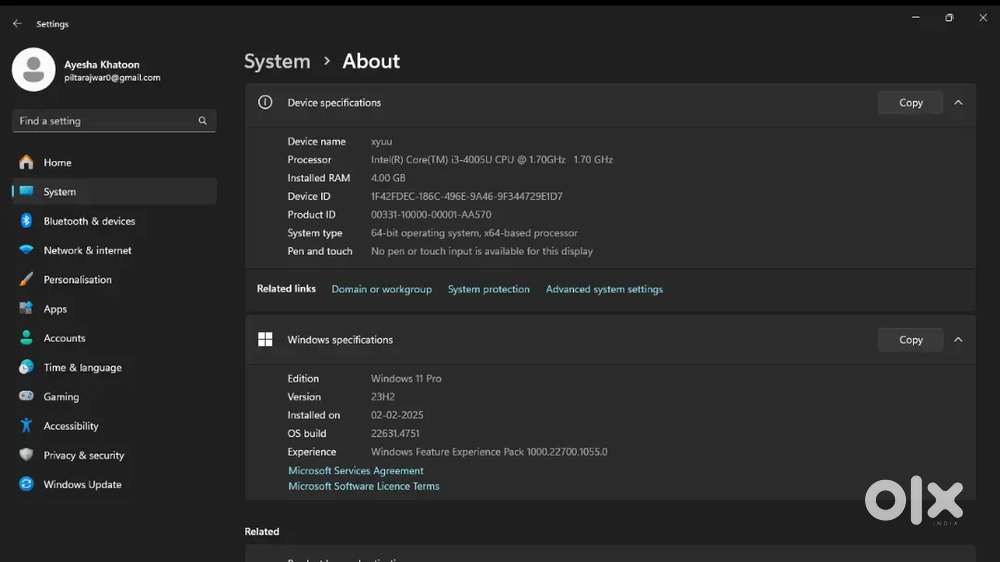Open the Accounts settings page
This screenshot has width=1000, height=562.
click(64, 338)
